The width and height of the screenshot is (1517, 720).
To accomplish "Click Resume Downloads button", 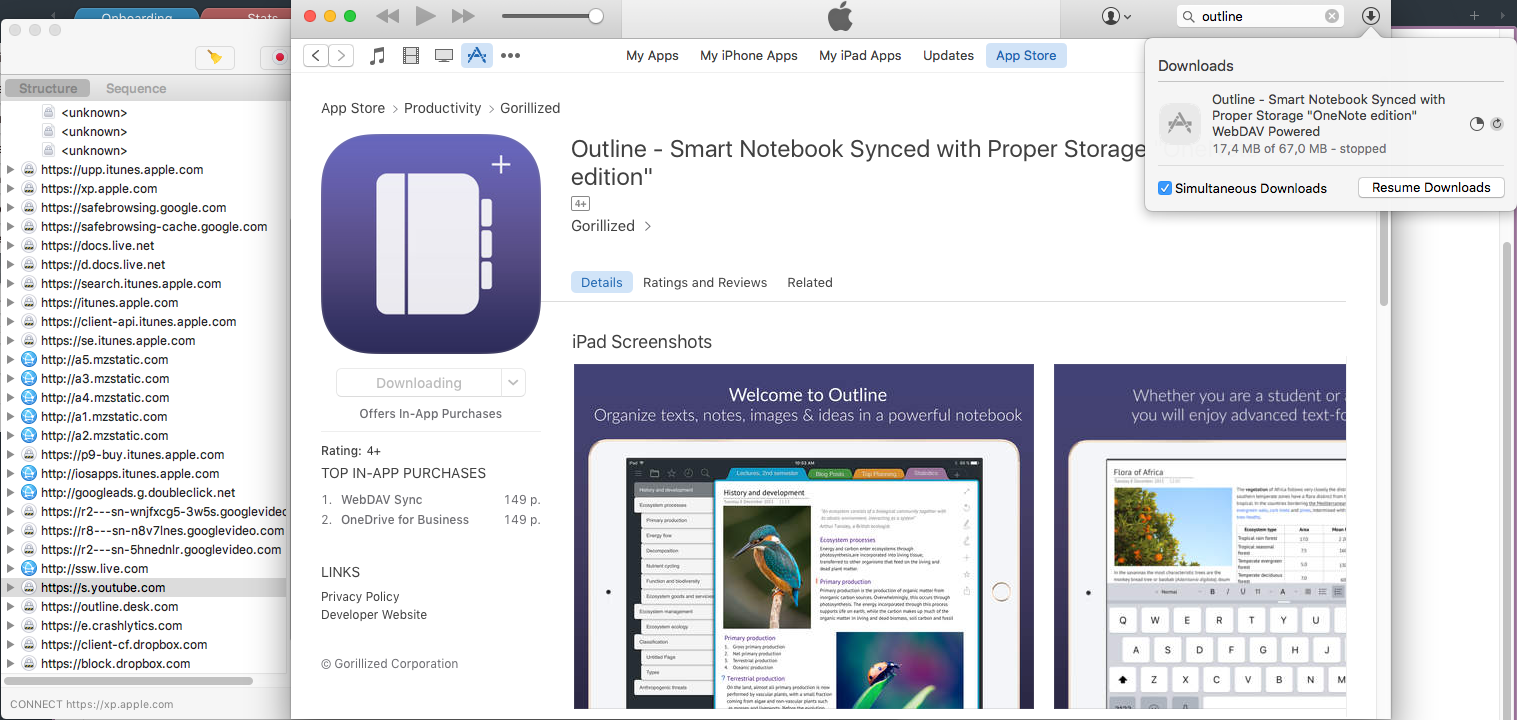I will (x=1431, y=187).
